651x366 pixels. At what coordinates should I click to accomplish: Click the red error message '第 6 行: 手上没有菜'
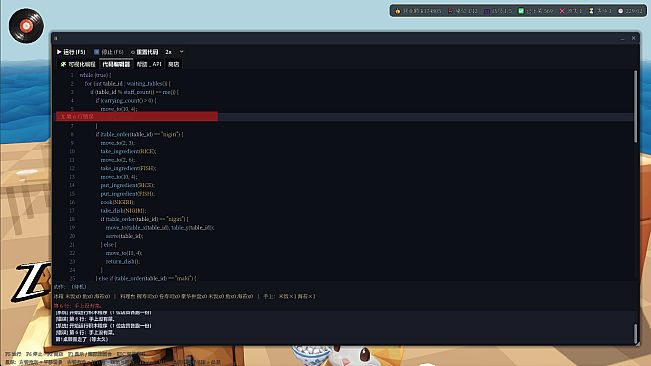click(78, 306)
